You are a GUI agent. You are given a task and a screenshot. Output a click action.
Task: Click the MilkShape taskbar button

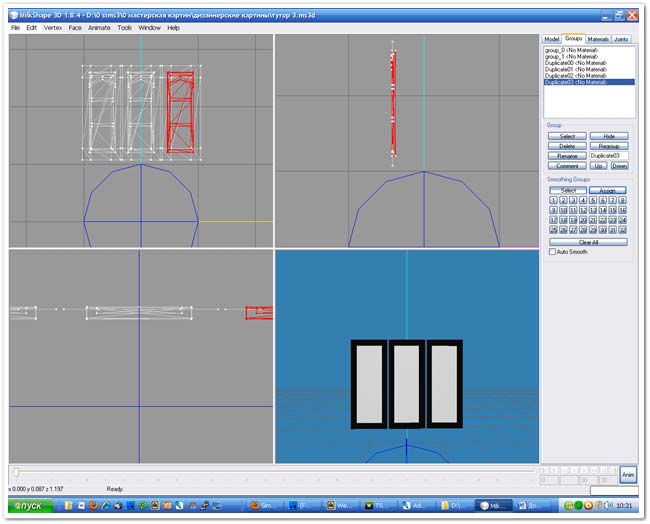point(495,506)
